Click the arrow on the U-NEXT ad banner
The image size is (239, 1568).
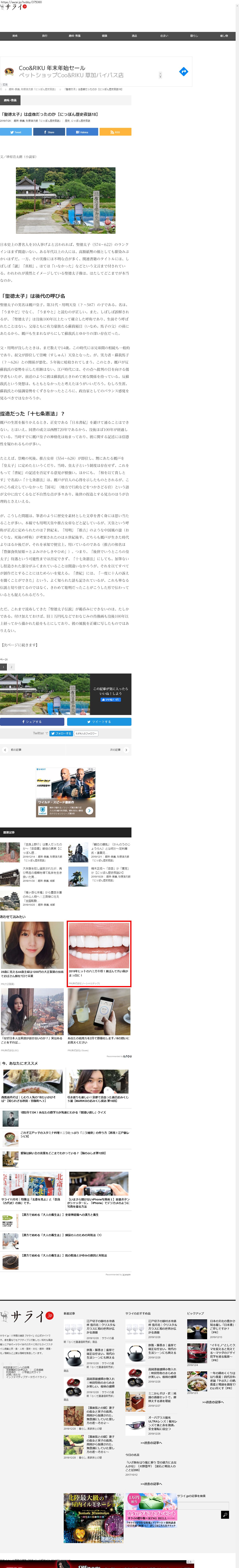(89, 810)
